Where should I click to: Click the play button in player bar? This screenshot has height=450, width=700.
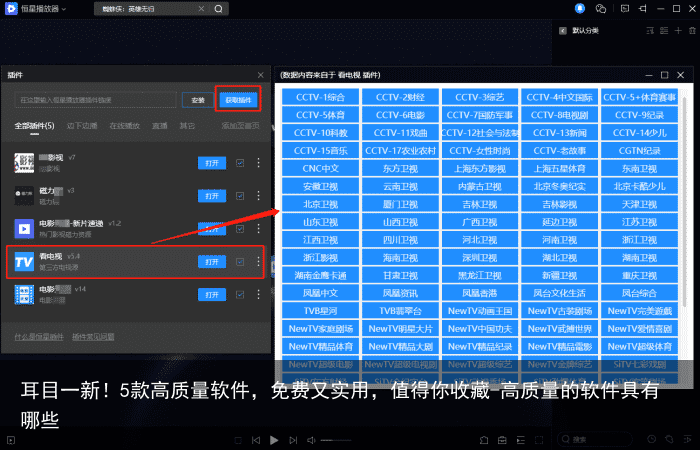coord(275,440)
